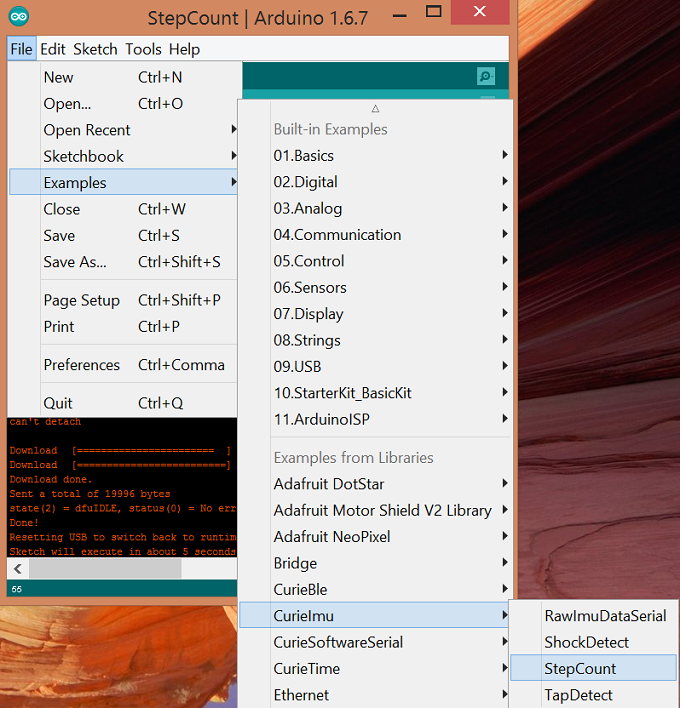Click line number 55 in status bar
680x708 pixels.
(17, 589)
